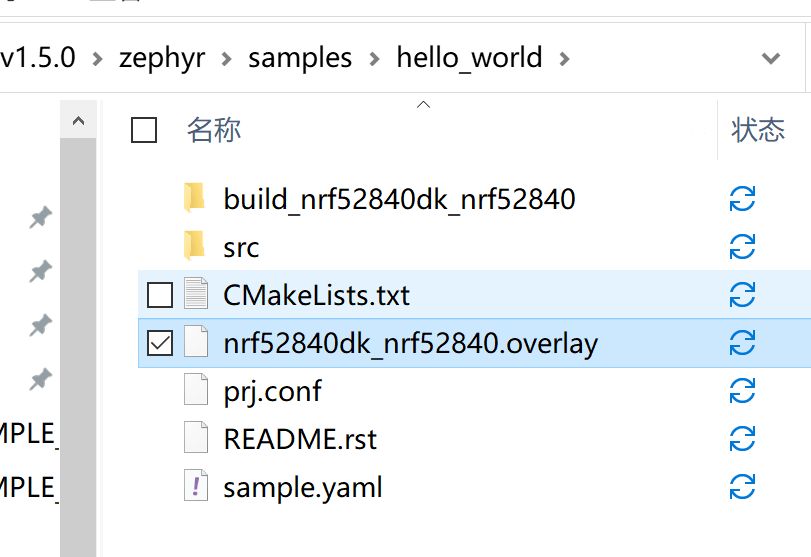The height and width of the screenshot is (557, 811).
Task: Click the navigation pane scrollbar up arrow
Action: click(x=78, y=122)
